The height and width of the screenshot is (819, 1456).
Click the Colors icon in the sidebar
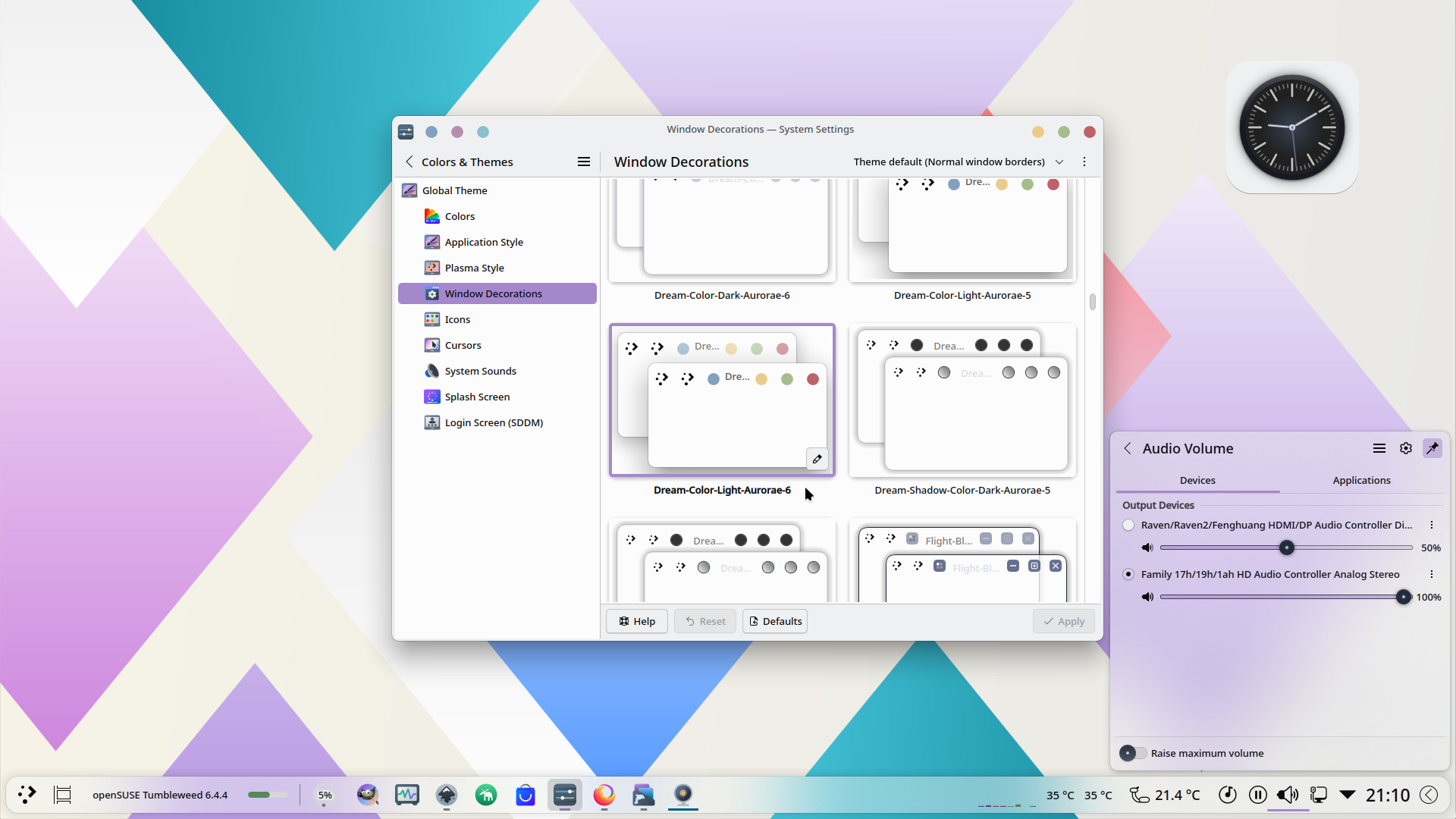point(431,216)
